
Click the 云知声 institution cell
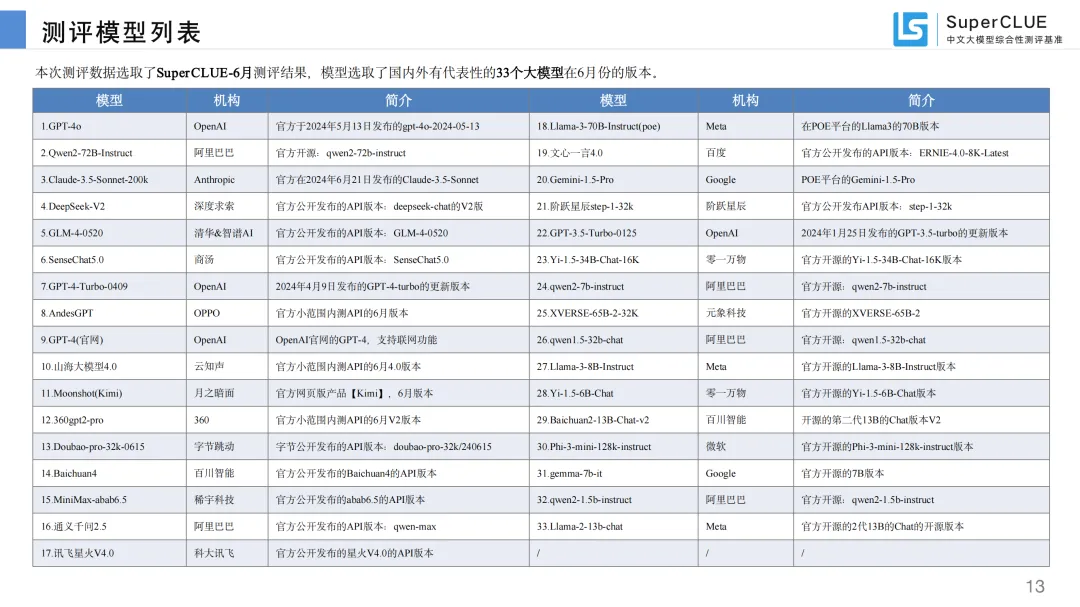click(227, 367)
